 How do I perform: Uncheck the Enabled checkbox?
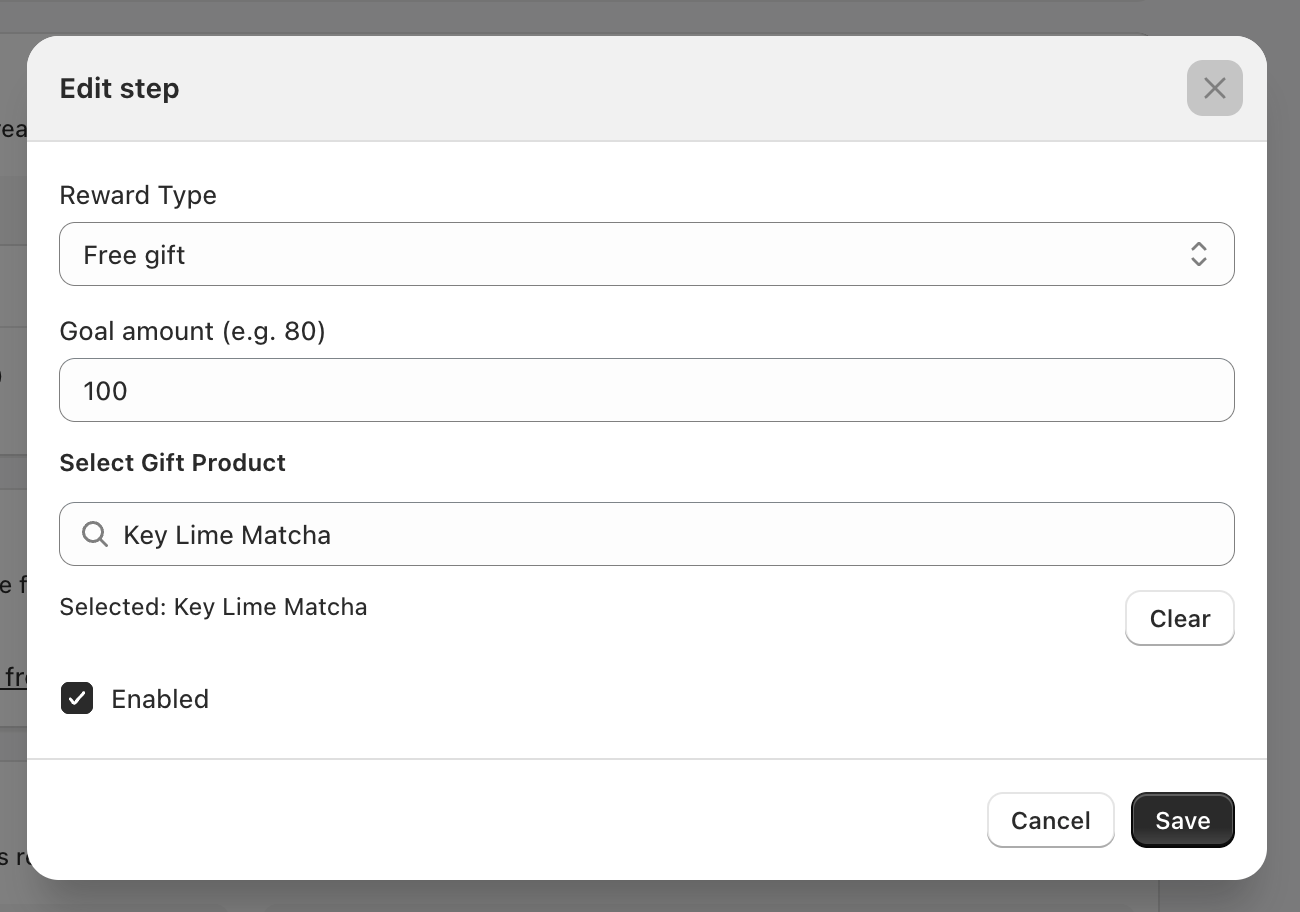77,698
